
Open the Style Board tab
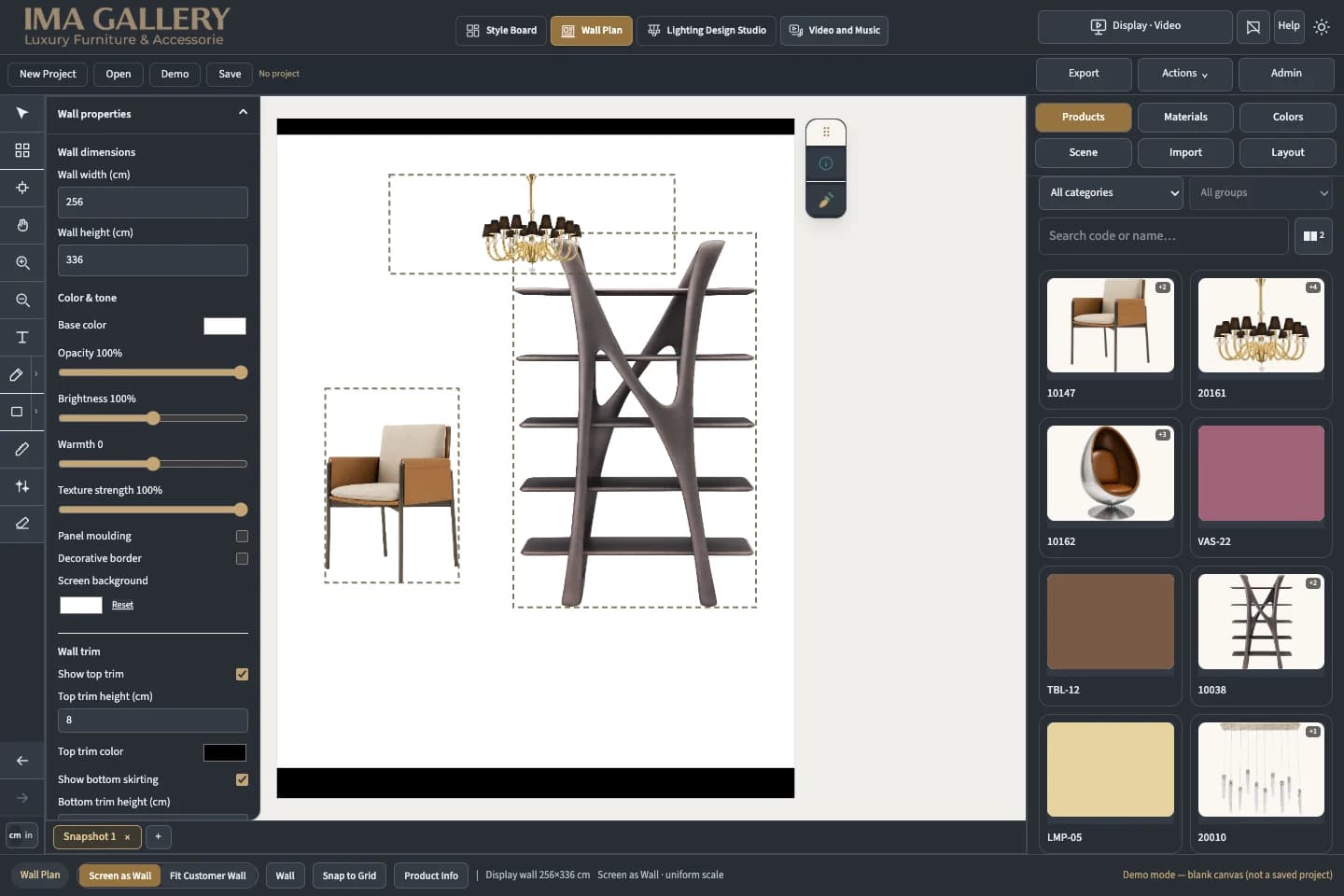point(502,31)
